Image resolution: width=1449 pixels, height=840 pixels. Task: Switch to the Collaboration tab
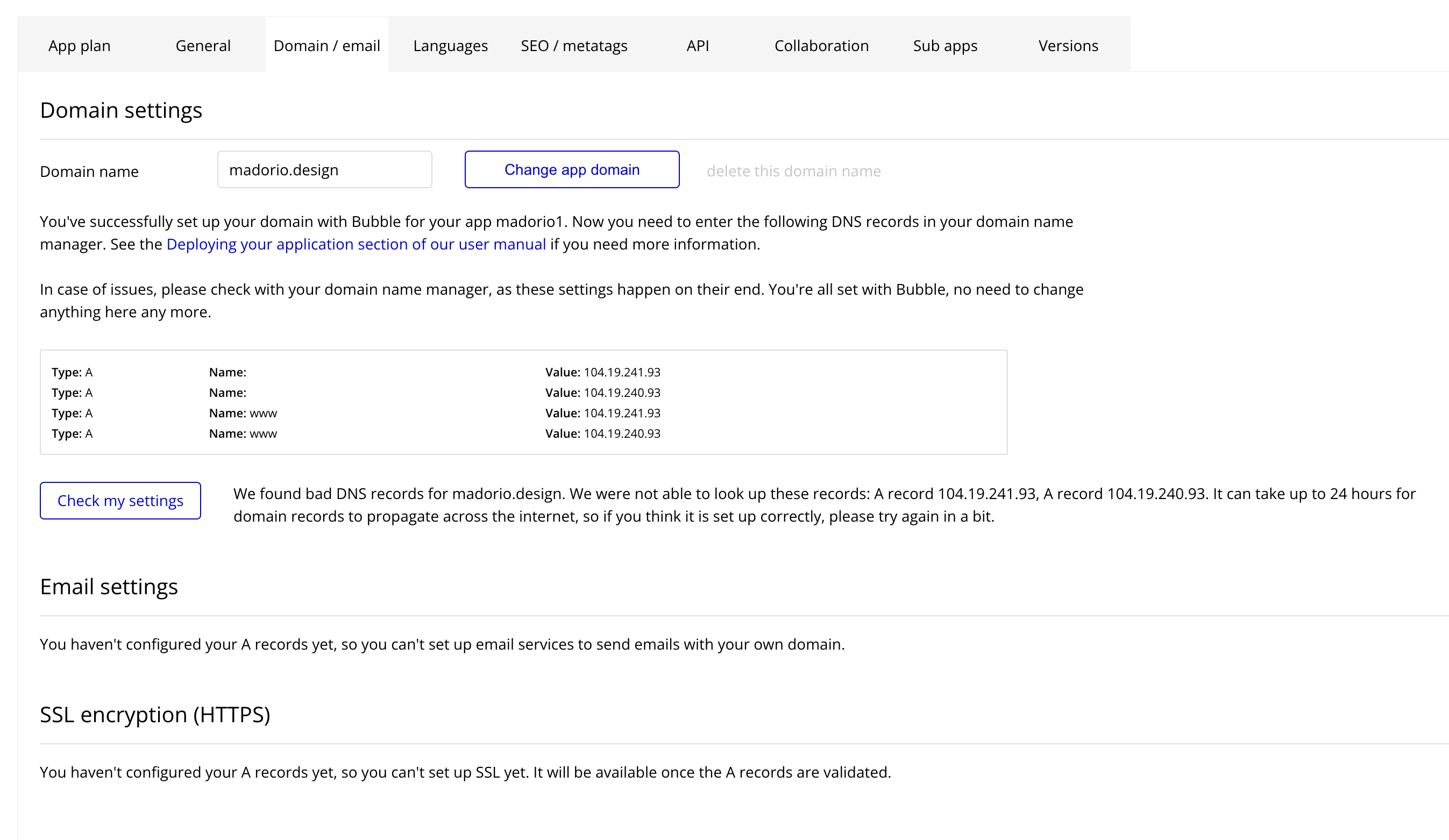tap(821, 45)
